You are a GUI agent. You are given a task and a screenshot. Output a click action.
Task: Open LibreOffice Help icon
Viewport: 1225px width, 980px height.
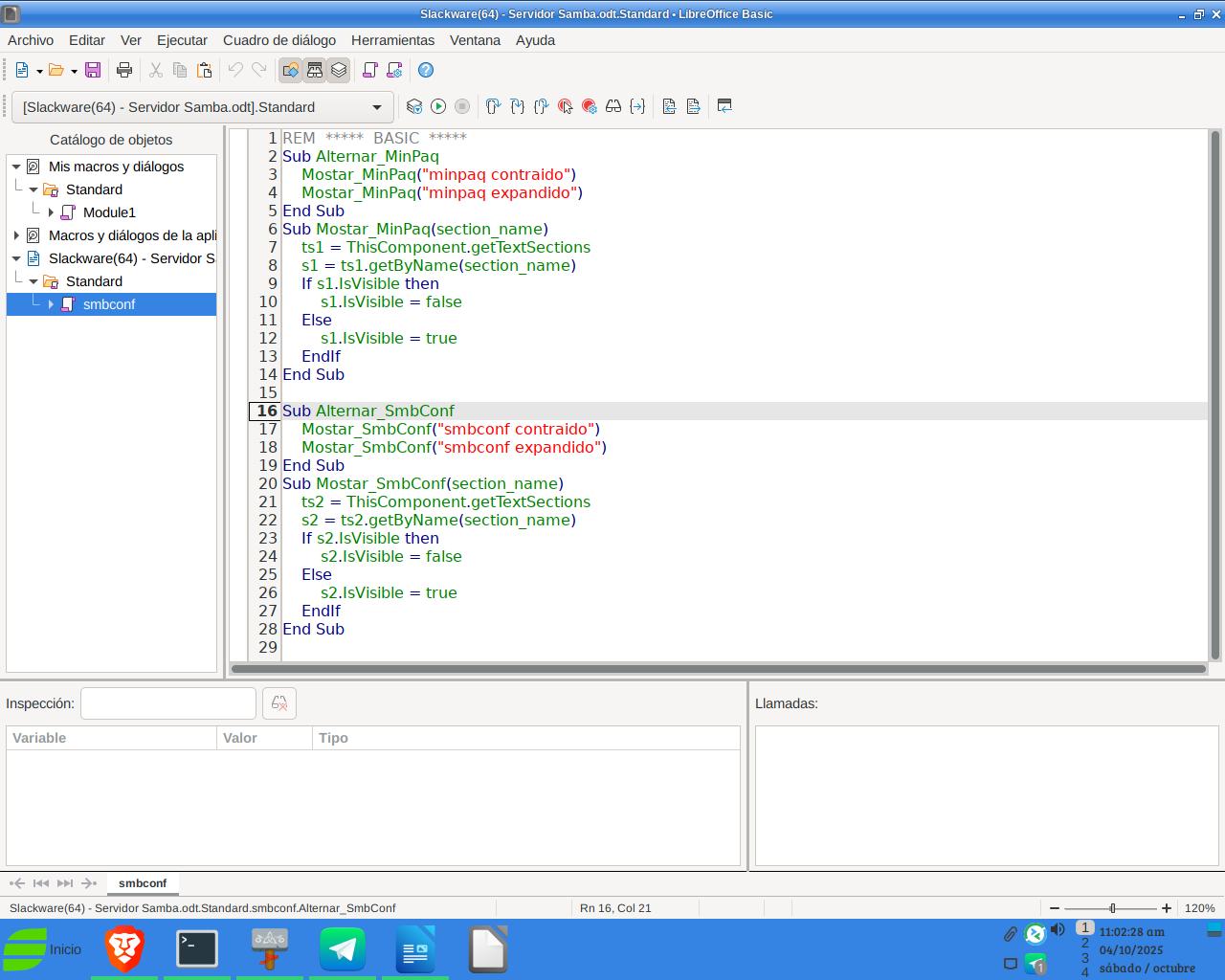(426, 70)
